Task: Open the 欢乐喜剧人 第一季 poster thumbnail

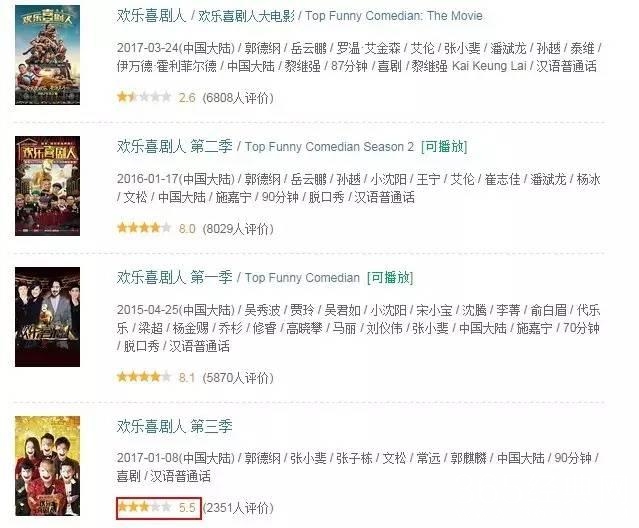Action: tap(47, 317)
